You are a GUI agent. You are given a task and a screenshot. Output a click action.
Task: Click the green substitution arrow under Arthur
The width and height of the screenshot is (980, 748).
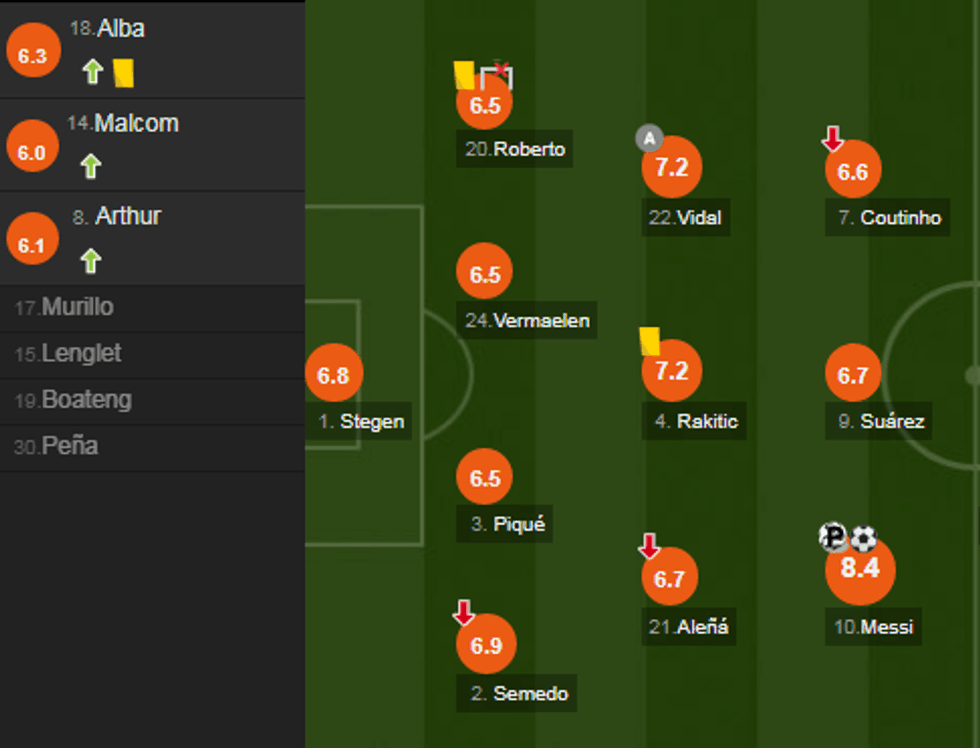(x=91, y=261)
